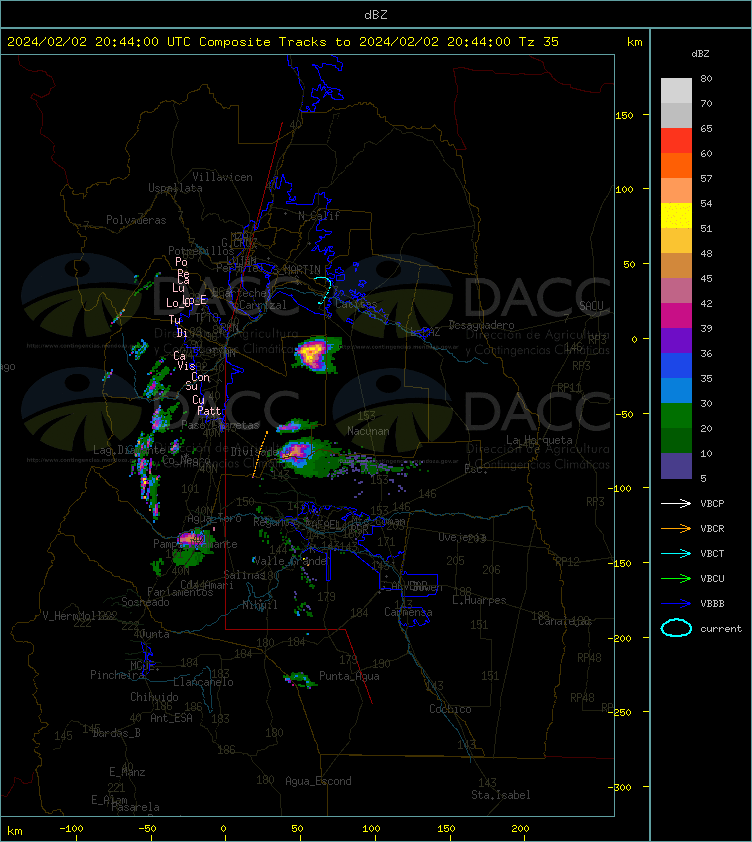The height and width of the screenshot is (842, 752).
Task: Click the cyan 'current' ellipse legend symbol
Action: (x=676, y=628)
